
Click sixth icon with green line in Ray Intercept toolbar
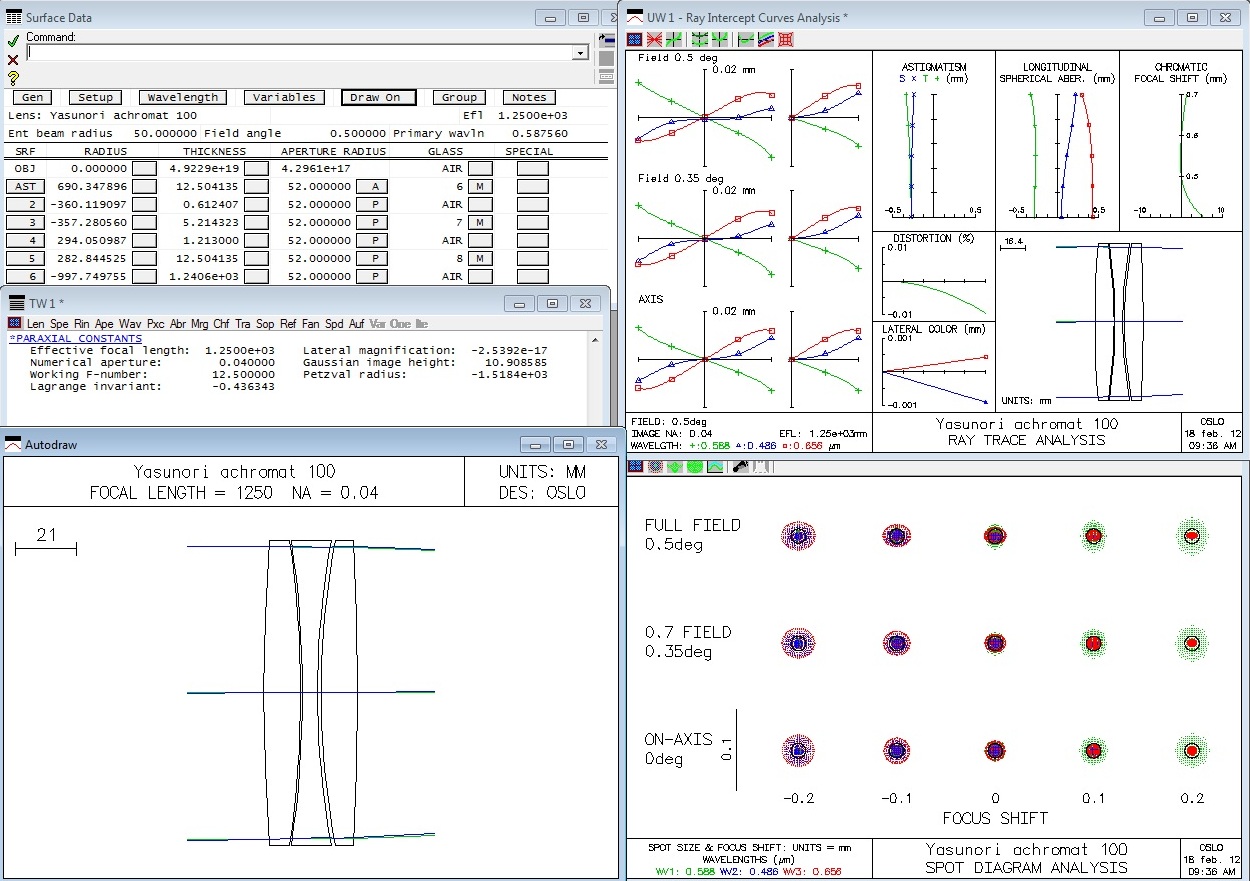click(746, 40)
